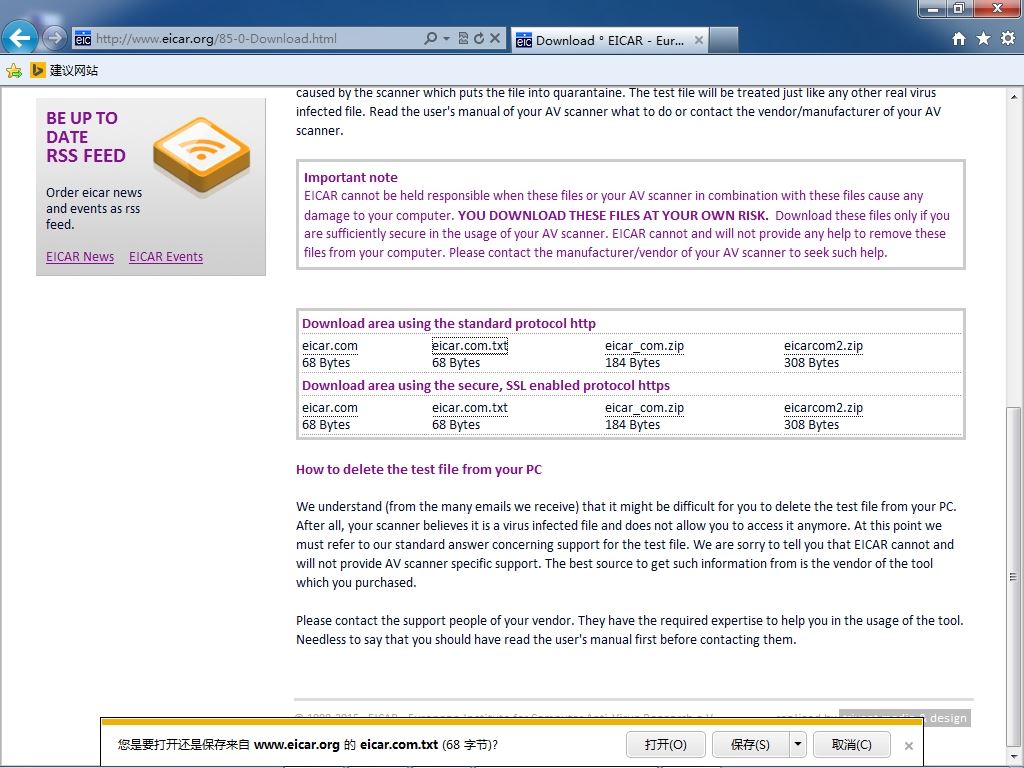Image resolution: width=1024 pixels, height=768 pixels.
Task: Stop loading with the X in address bar
Action: click(x=495, y=39)
